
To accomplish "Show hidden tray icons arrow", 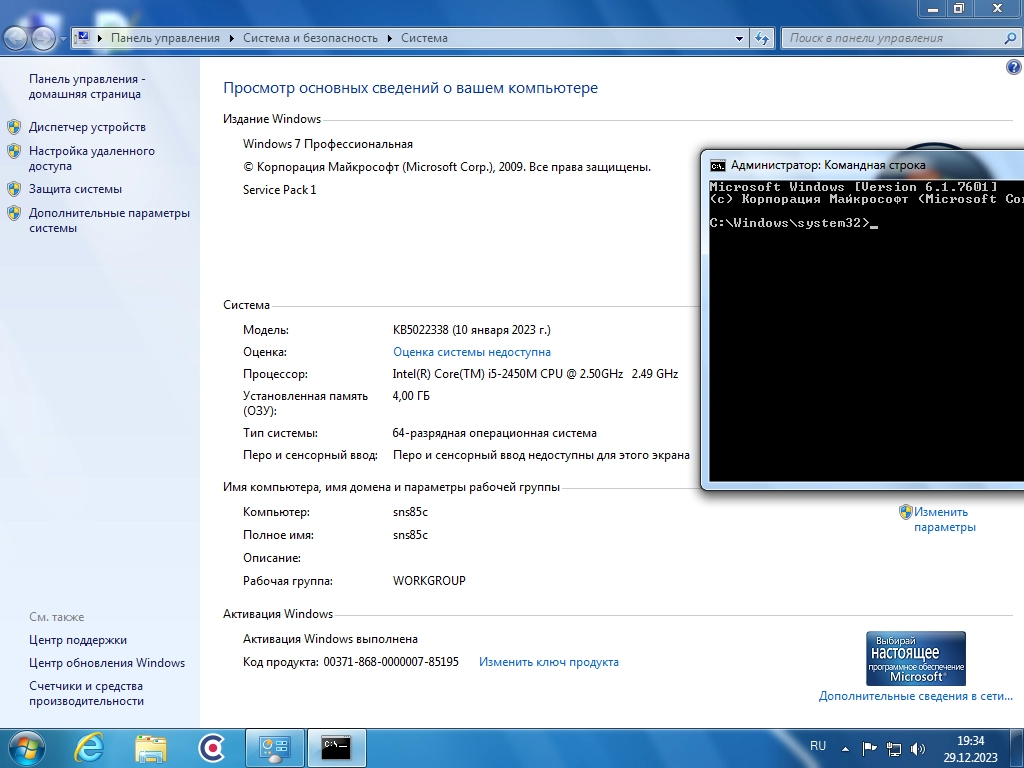I will coord(845,749).
